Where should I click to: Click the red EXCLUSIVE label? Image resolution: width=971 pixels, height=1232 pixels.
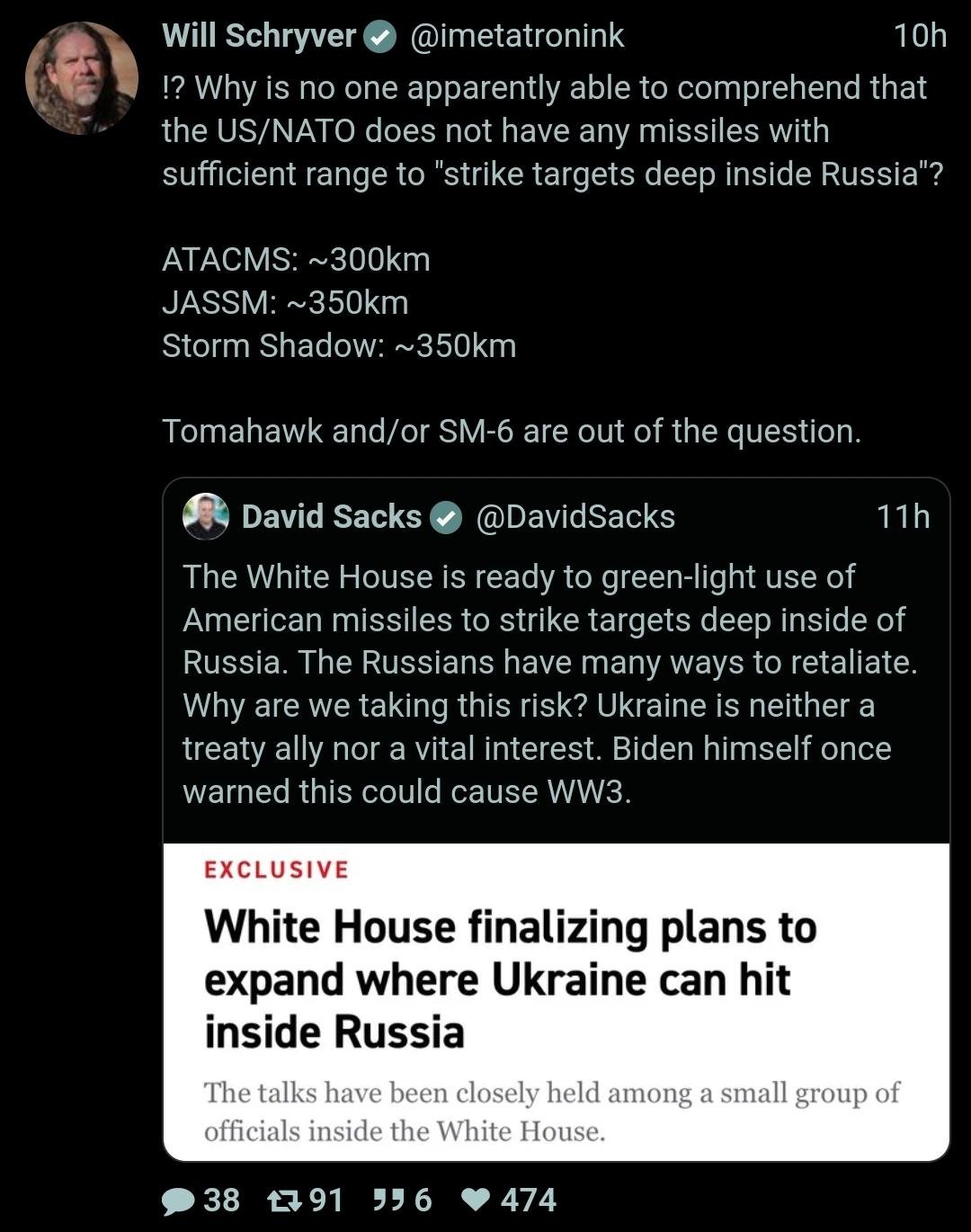point(276,870)
